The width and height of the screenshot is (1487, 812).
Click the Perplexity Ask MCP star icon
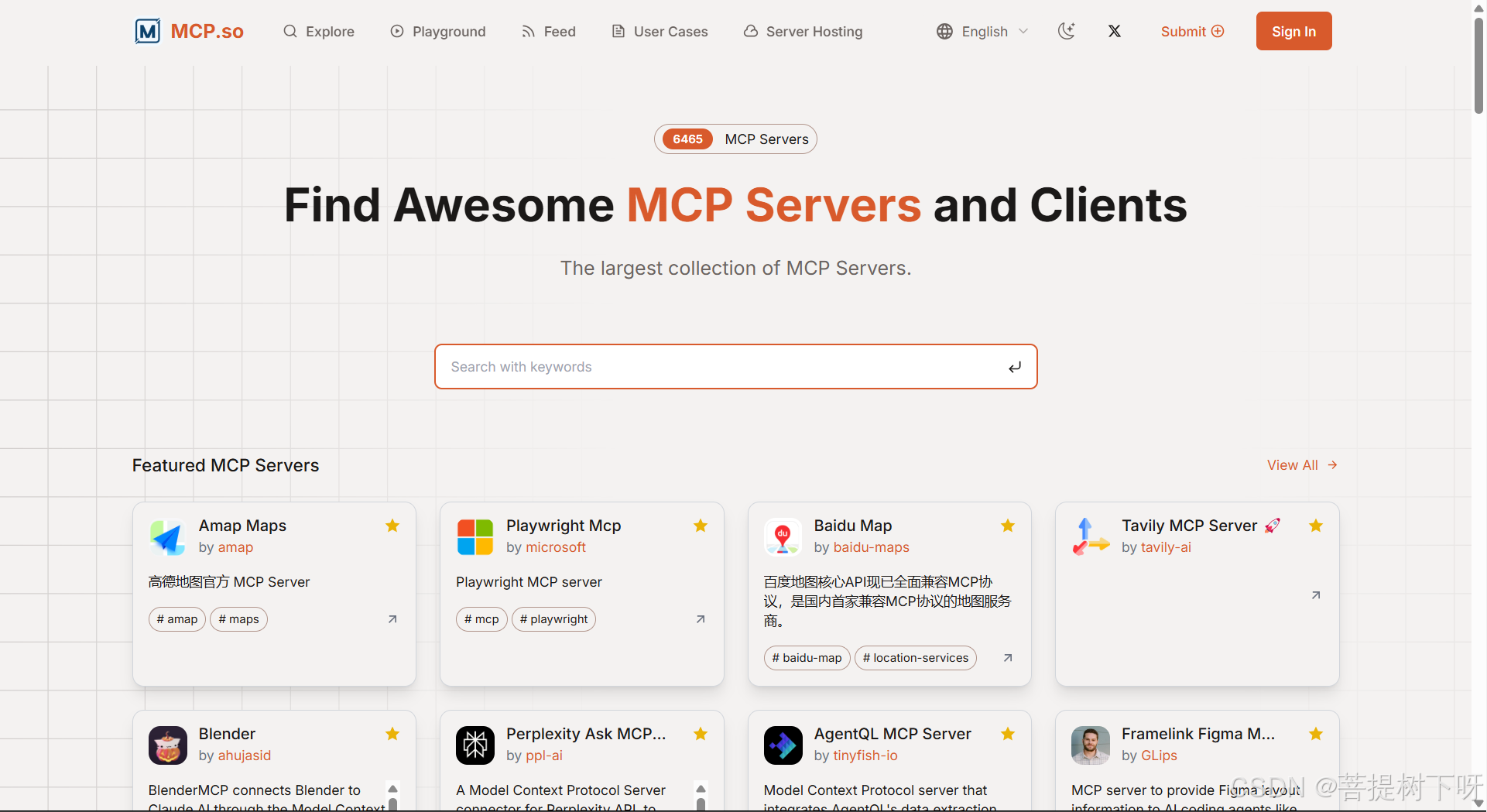click(701, 734)
